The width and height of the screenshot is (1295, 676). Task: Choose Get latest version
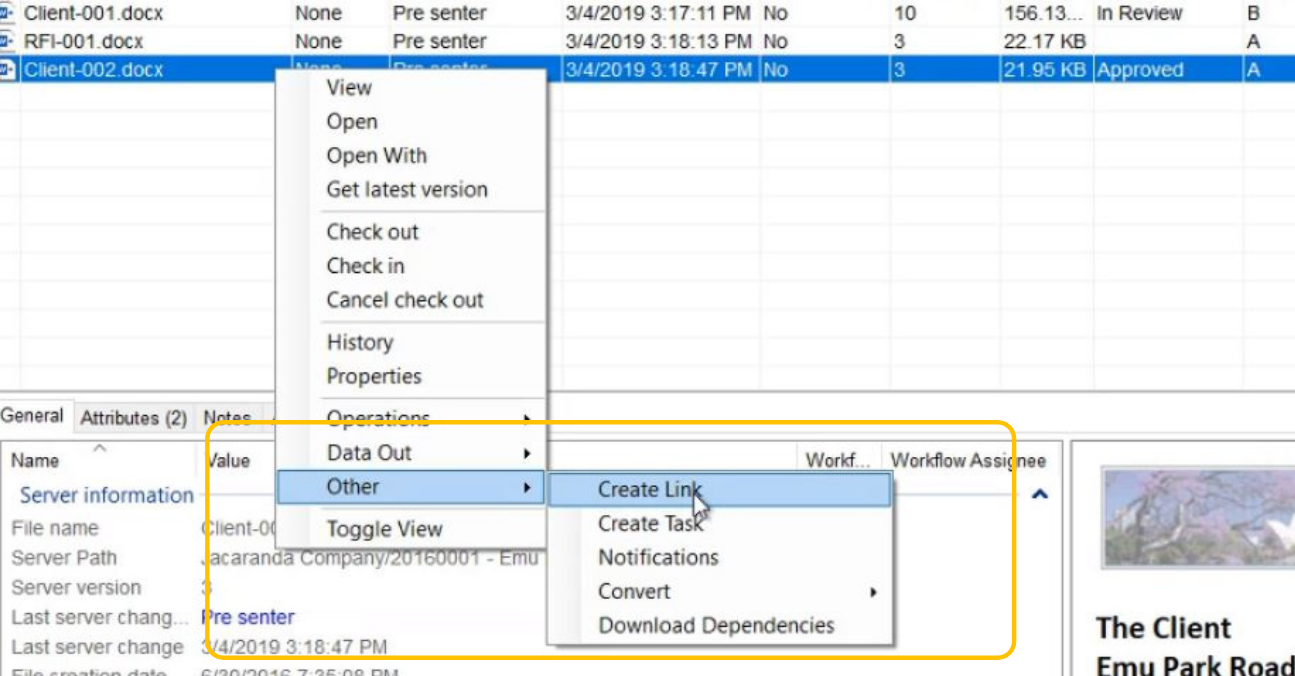coord(407,190)
